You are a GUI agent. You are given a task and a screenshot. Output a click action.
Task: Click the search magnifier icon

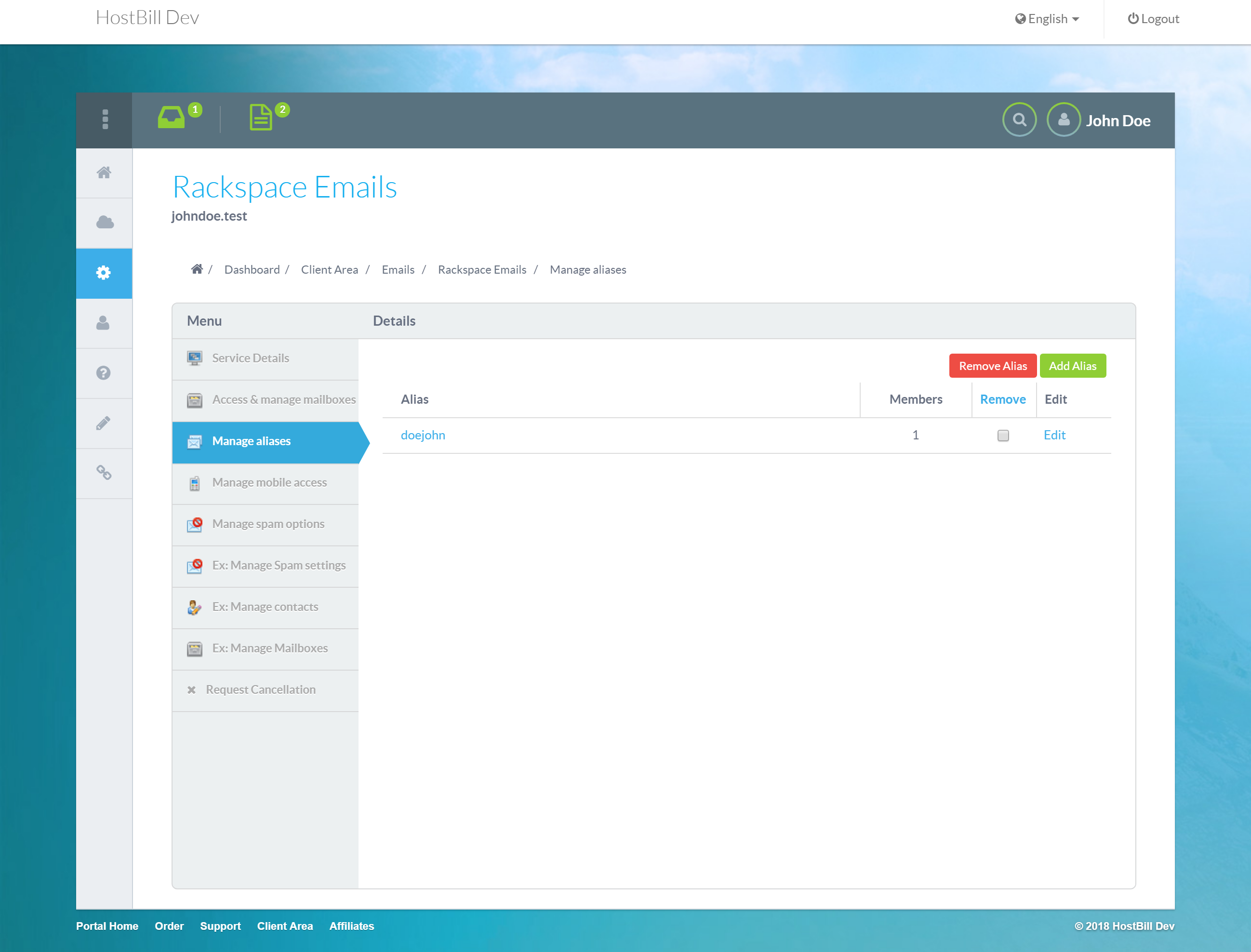1019,119
